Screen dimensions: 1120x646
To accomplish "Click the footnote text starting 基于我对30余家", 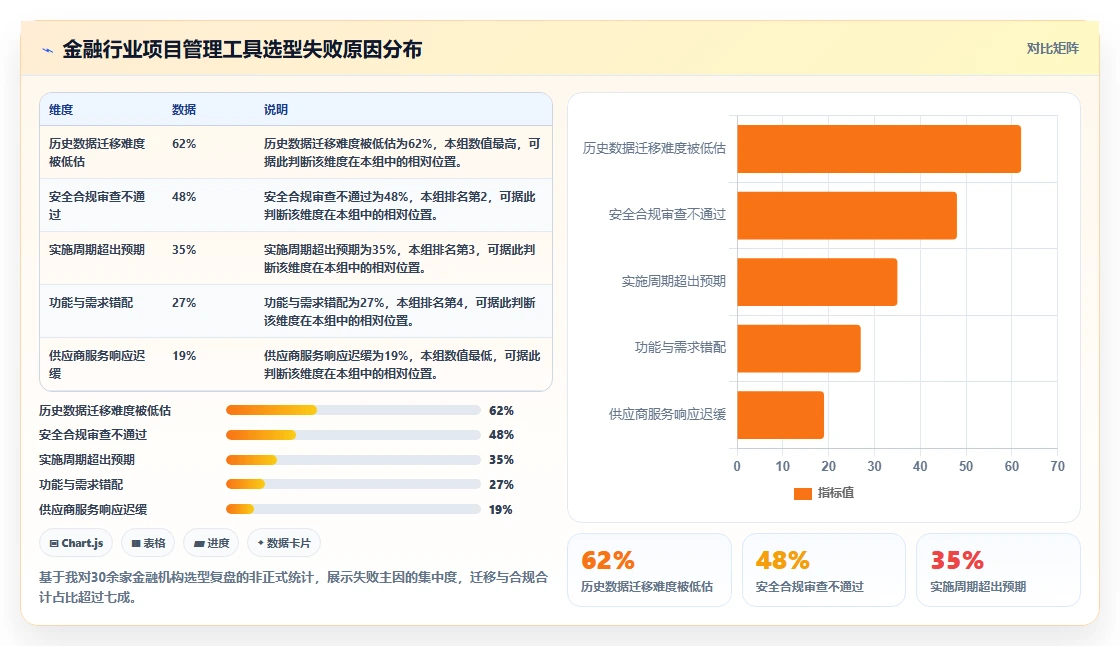I will (294, 587).
